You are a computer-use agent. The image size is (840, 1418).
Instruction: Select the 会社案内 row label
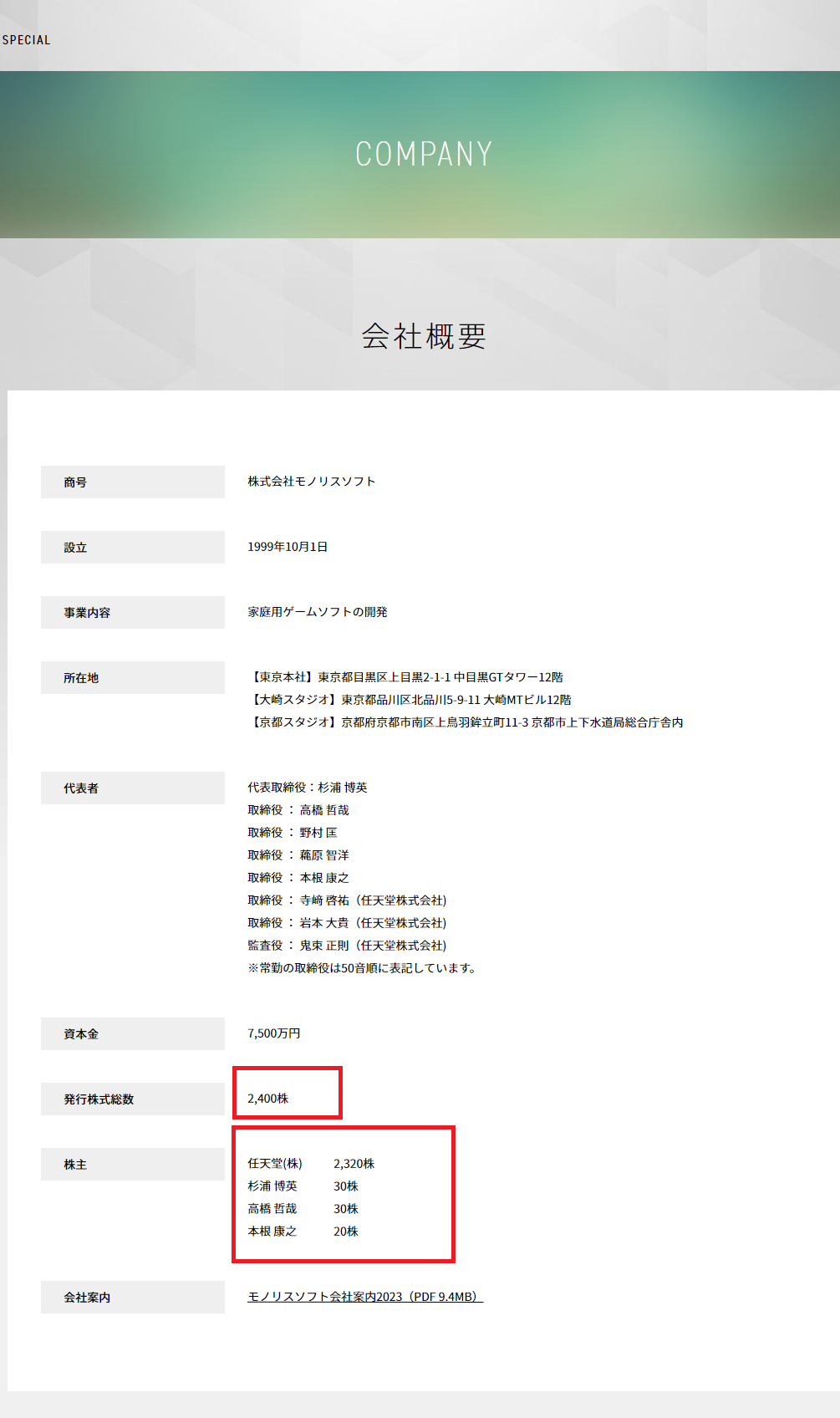click(133, 1298)
